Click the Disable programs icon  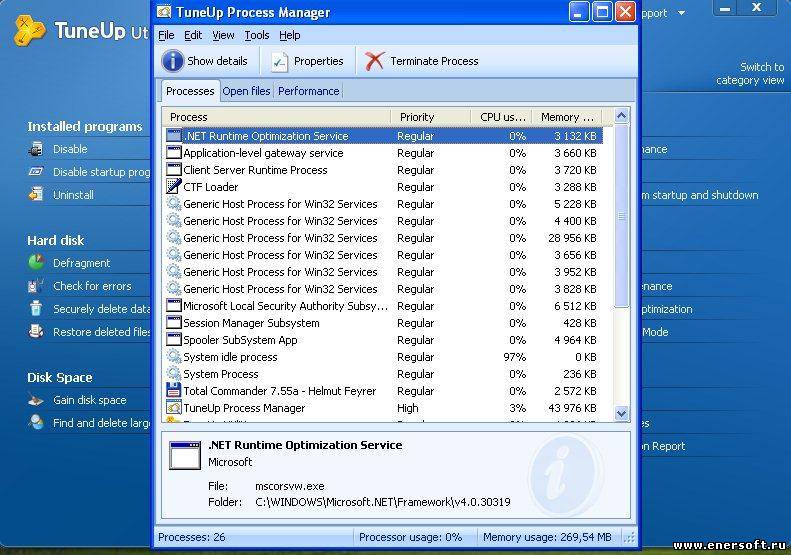click(x=36, y=149)
